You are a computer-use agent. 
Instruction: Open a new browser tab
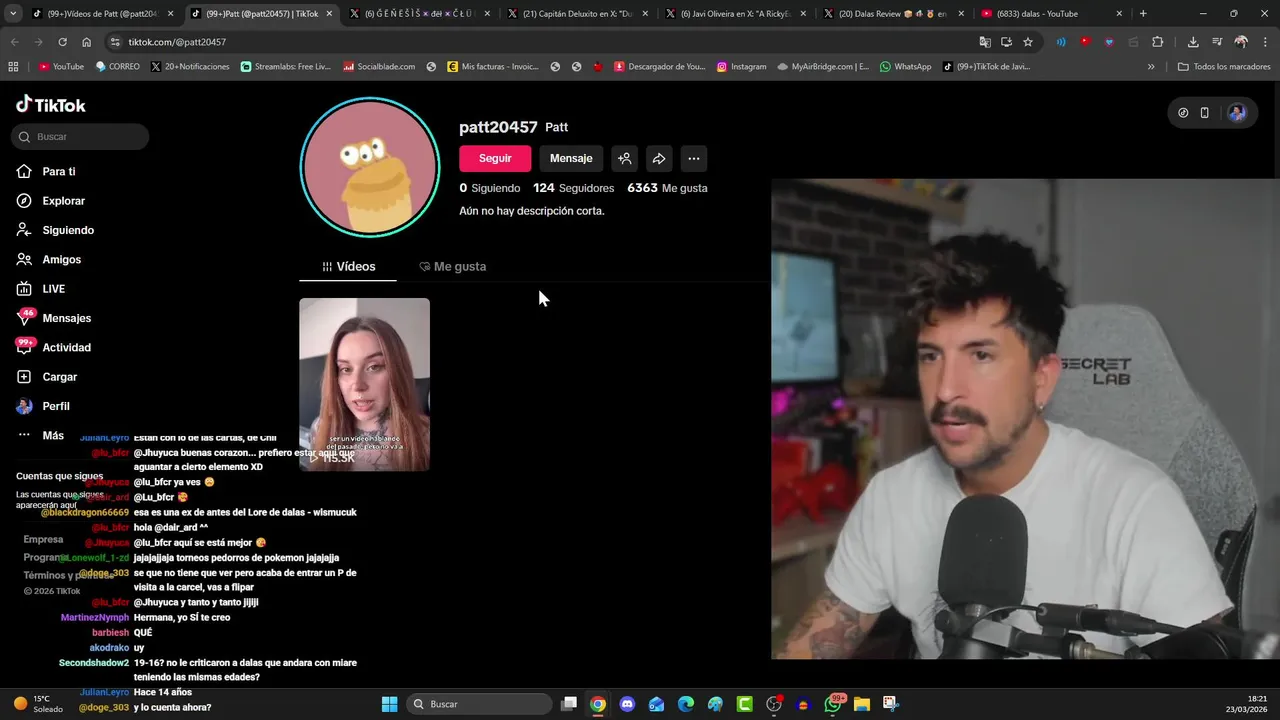tap(1143, 14)
